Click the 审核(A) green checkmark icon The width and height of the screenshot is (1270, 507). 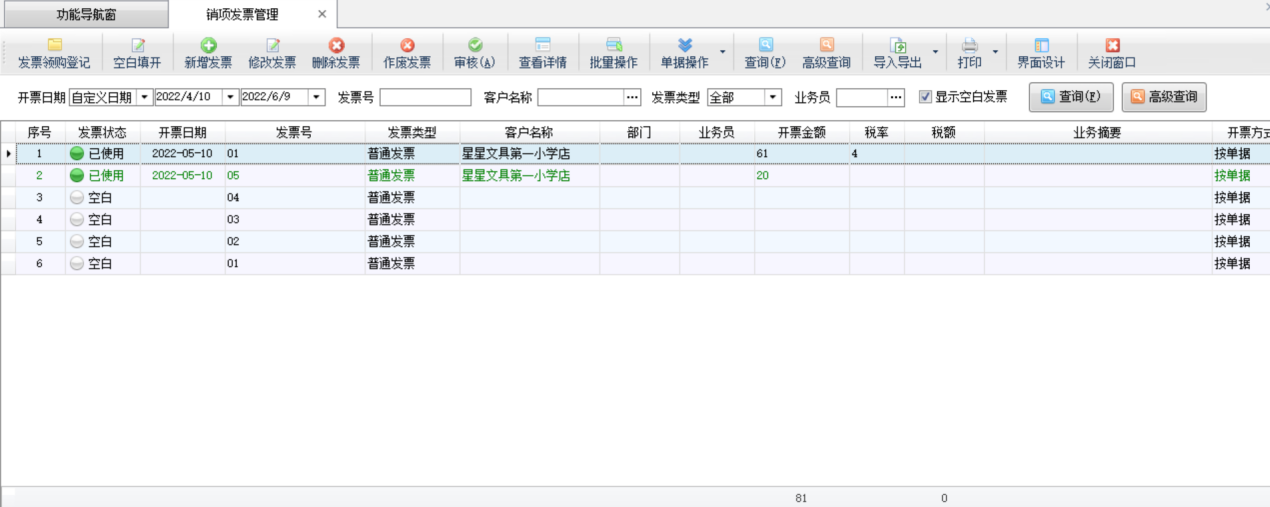point(475,46)
